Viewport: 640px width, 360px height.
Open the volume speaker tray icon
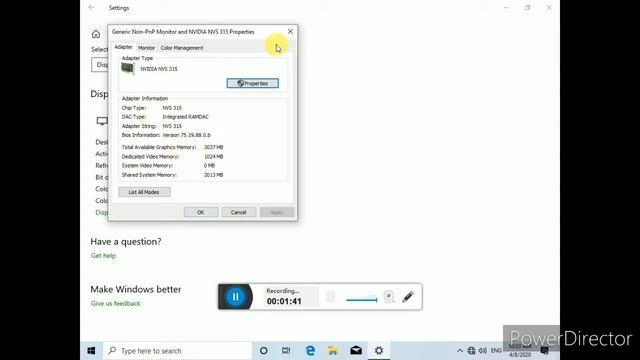point(483,351)
